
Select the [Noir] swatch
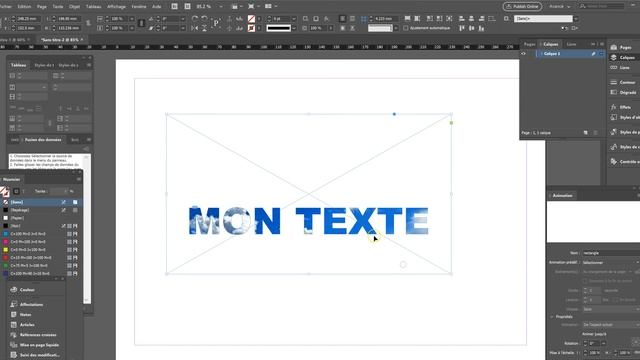coord(41,226)
